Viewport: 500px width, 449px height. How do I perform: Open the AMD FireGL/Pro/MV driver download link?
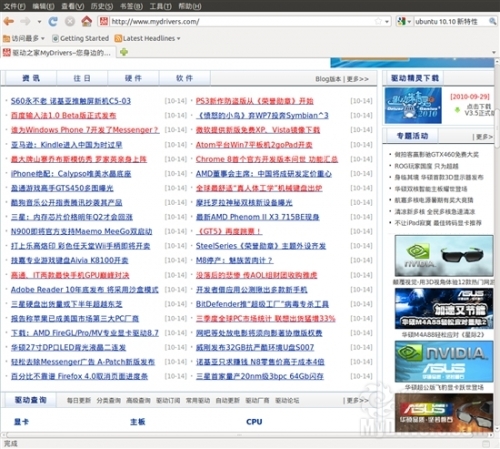pos(85,333)
